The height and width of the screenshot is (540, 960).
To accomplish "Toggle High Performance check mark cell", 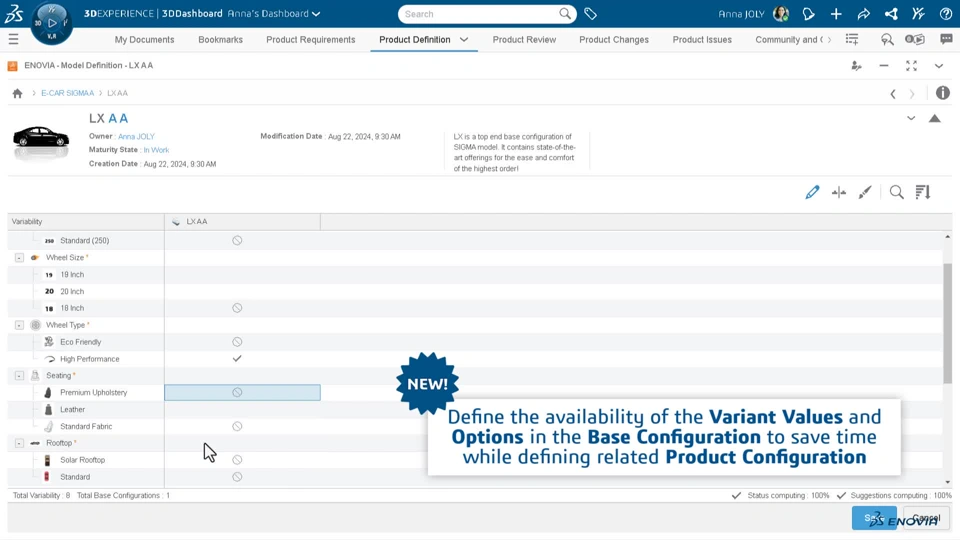I will 237,359.
